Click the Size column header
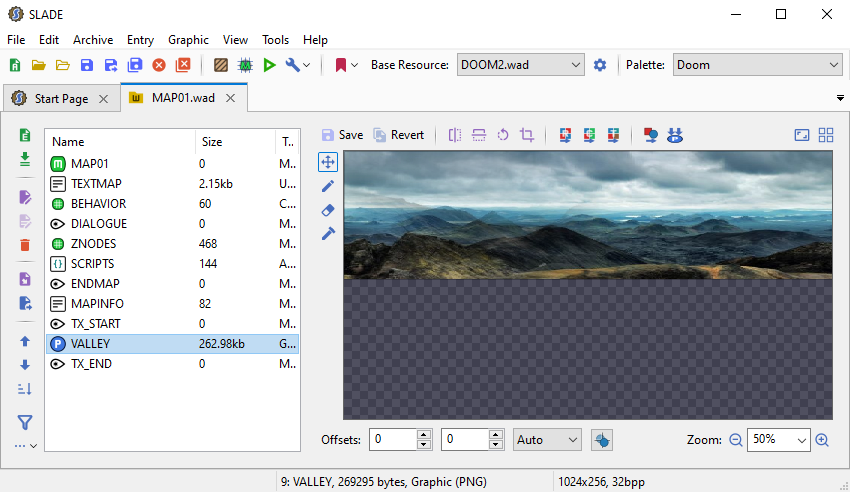This screenshot has width=850, height=492. pyautogui.click(x=235, y=142)
